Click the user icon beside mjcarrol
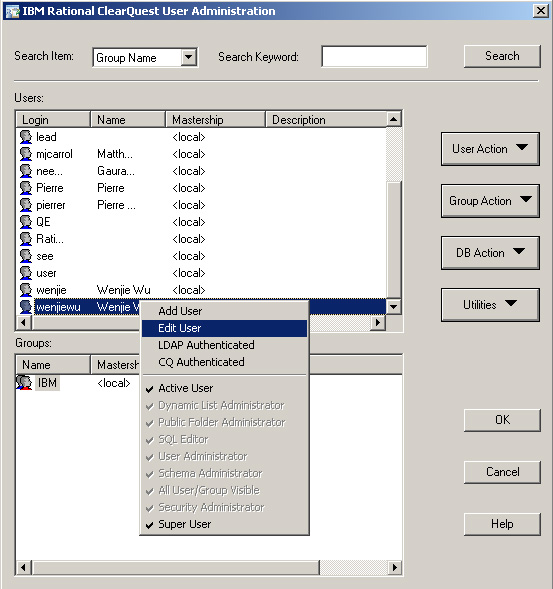The image size is (553, 589). point(26,154)
